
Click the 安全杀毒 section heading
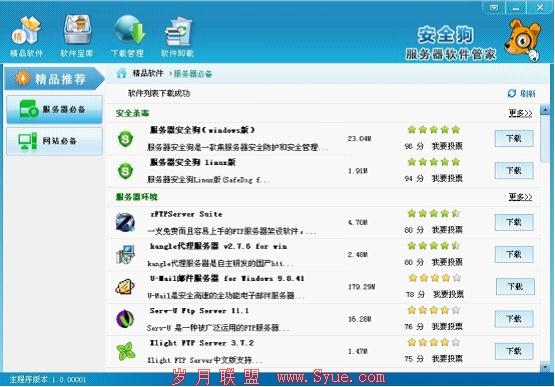click(132, 113)
